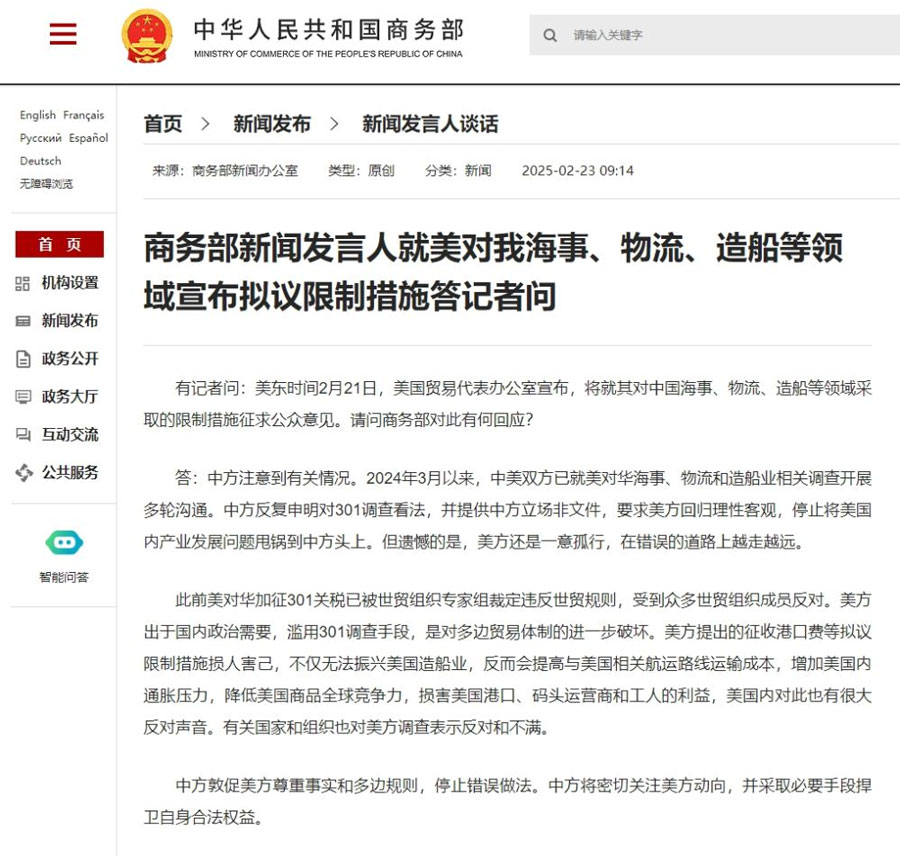Open 新闻发布 from the breadcrumb
The width and height of the screenshot is (900, 856).
click(272, 123)
